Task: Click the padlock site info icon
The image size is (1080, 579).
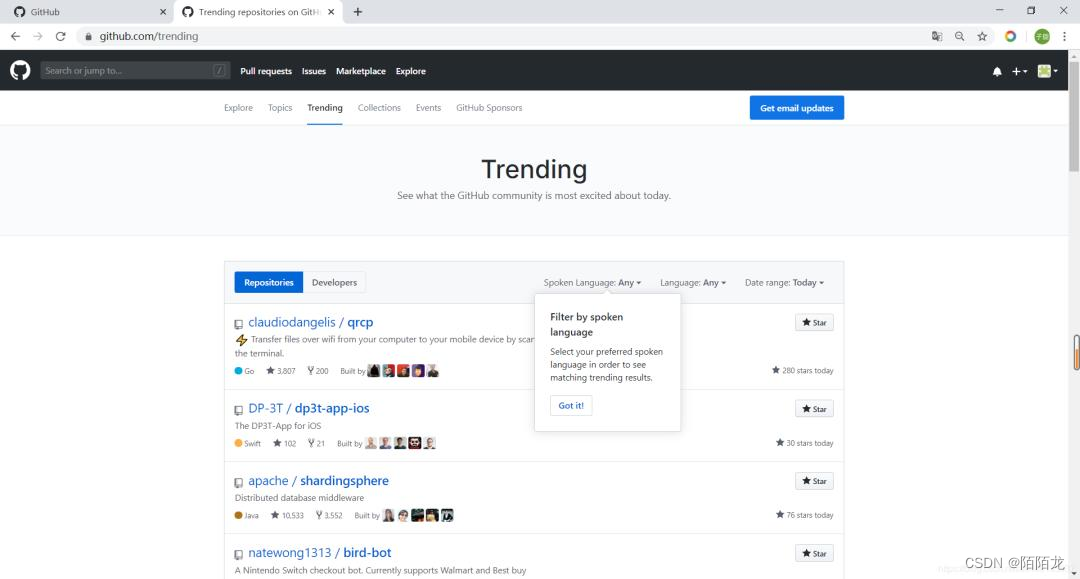Action: pyautogui.click(x=88, y=36)
